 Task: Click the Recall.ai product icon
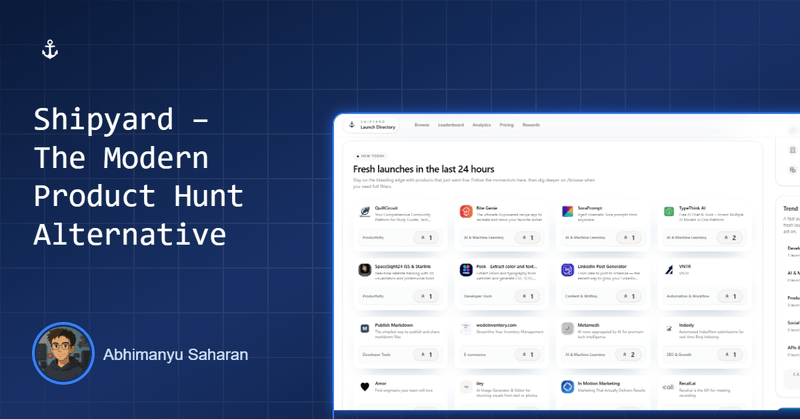(669, 387)
